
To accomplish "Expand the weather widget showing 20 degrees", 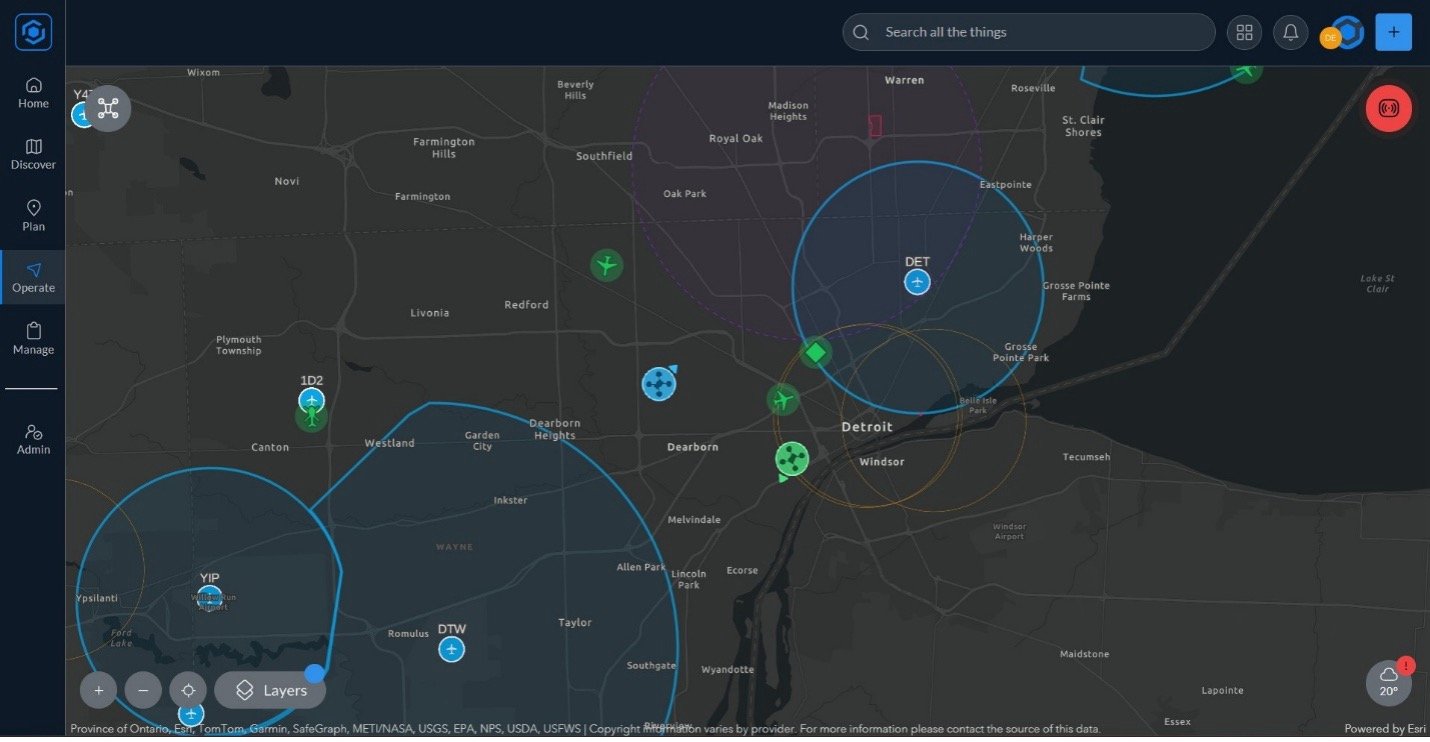I will click(1388, 684).
